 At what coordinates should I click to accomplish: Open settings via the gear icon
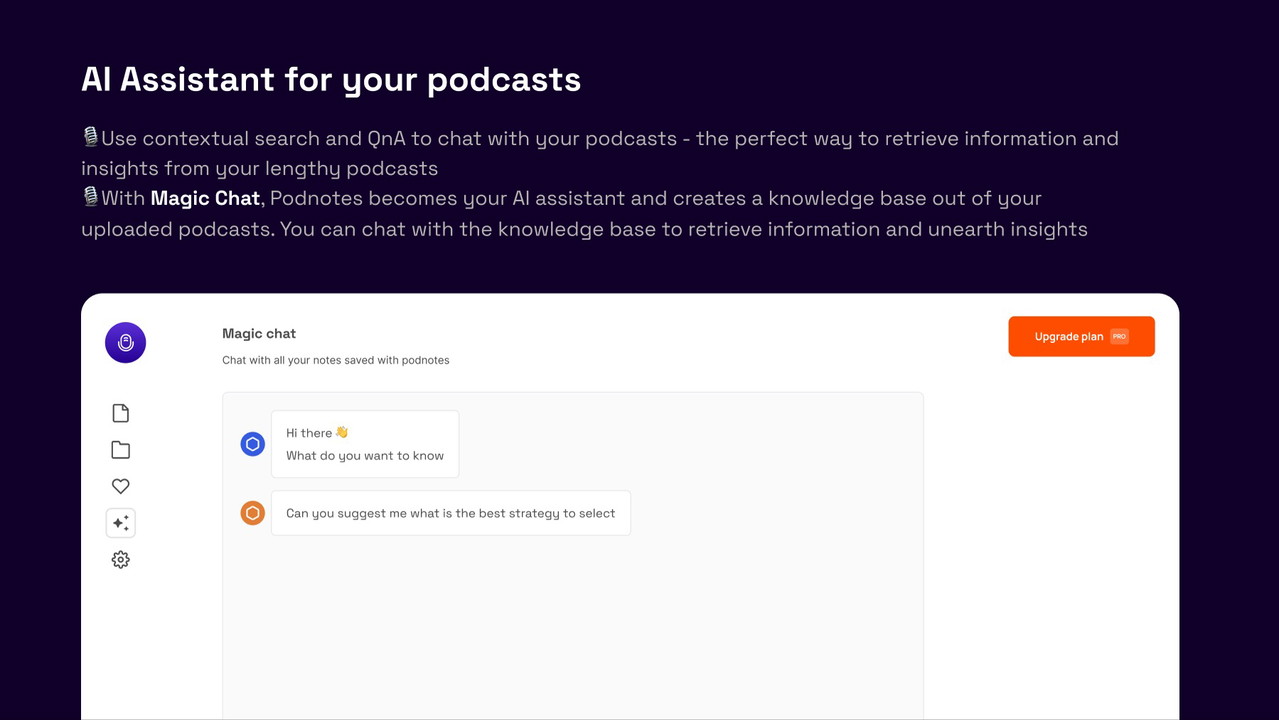121,560
